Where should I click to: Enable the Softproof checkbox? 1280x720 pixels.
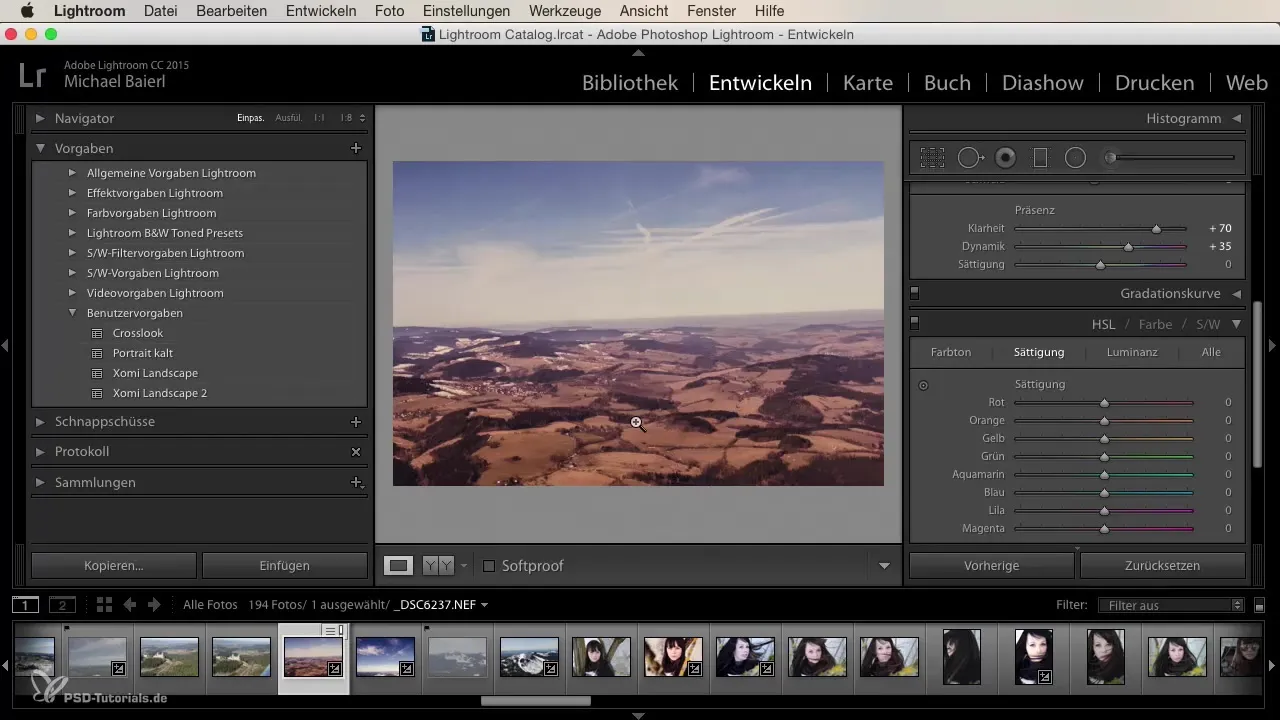(489, 566)
